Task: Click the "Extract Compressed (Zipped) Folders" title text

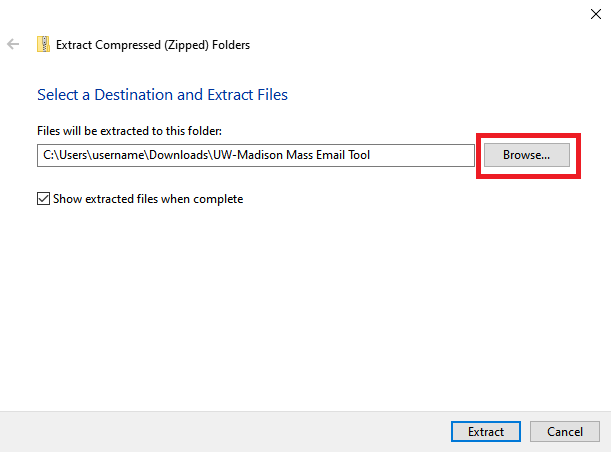Action: click(153, 45)
